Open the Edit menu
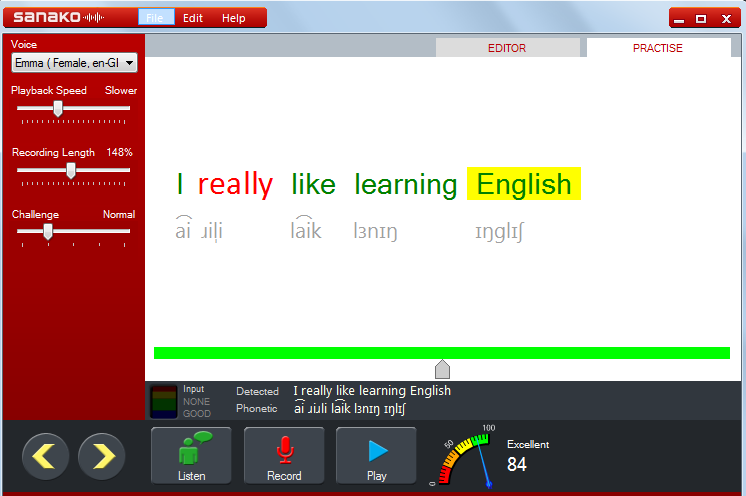Viewport: 746px width, 496px height. (x=193, y=18)
